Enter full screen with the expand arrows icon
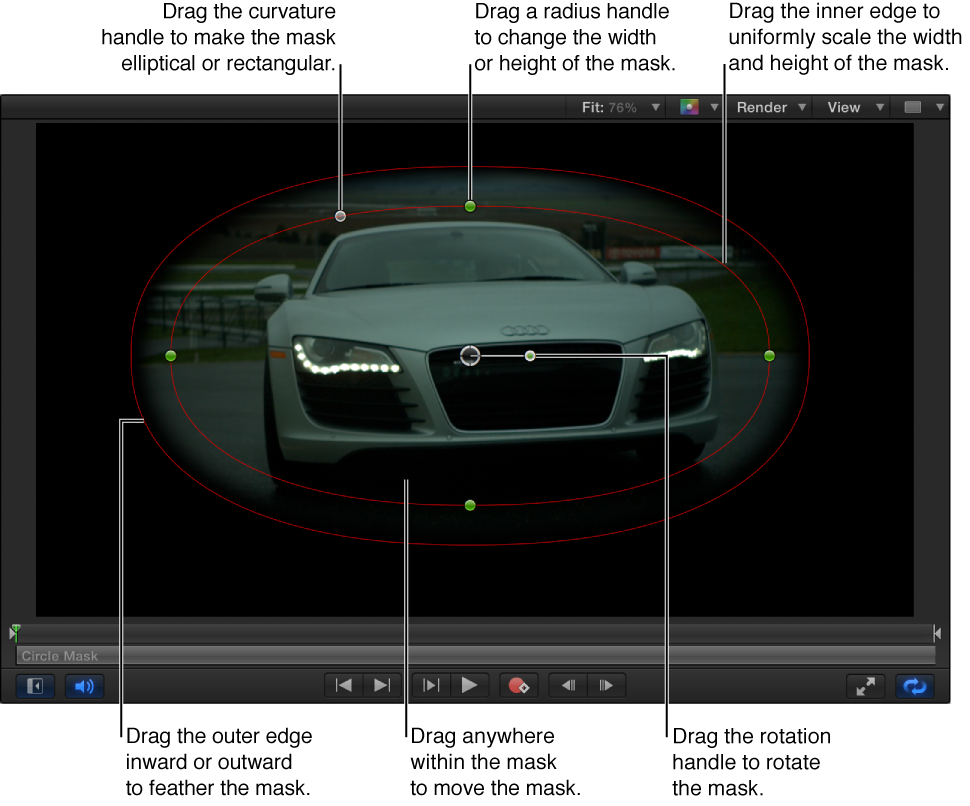 click(866, 687)
